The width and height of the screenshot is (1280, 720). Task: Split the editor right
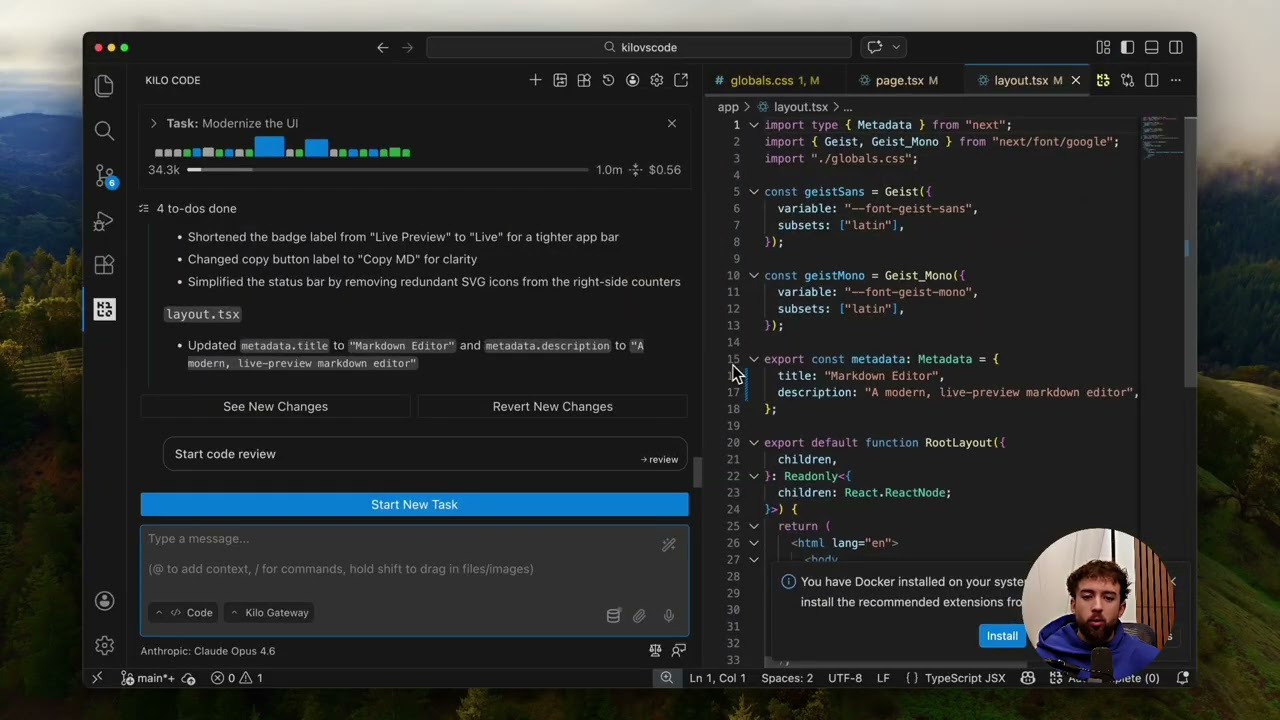coord(1151,80)
